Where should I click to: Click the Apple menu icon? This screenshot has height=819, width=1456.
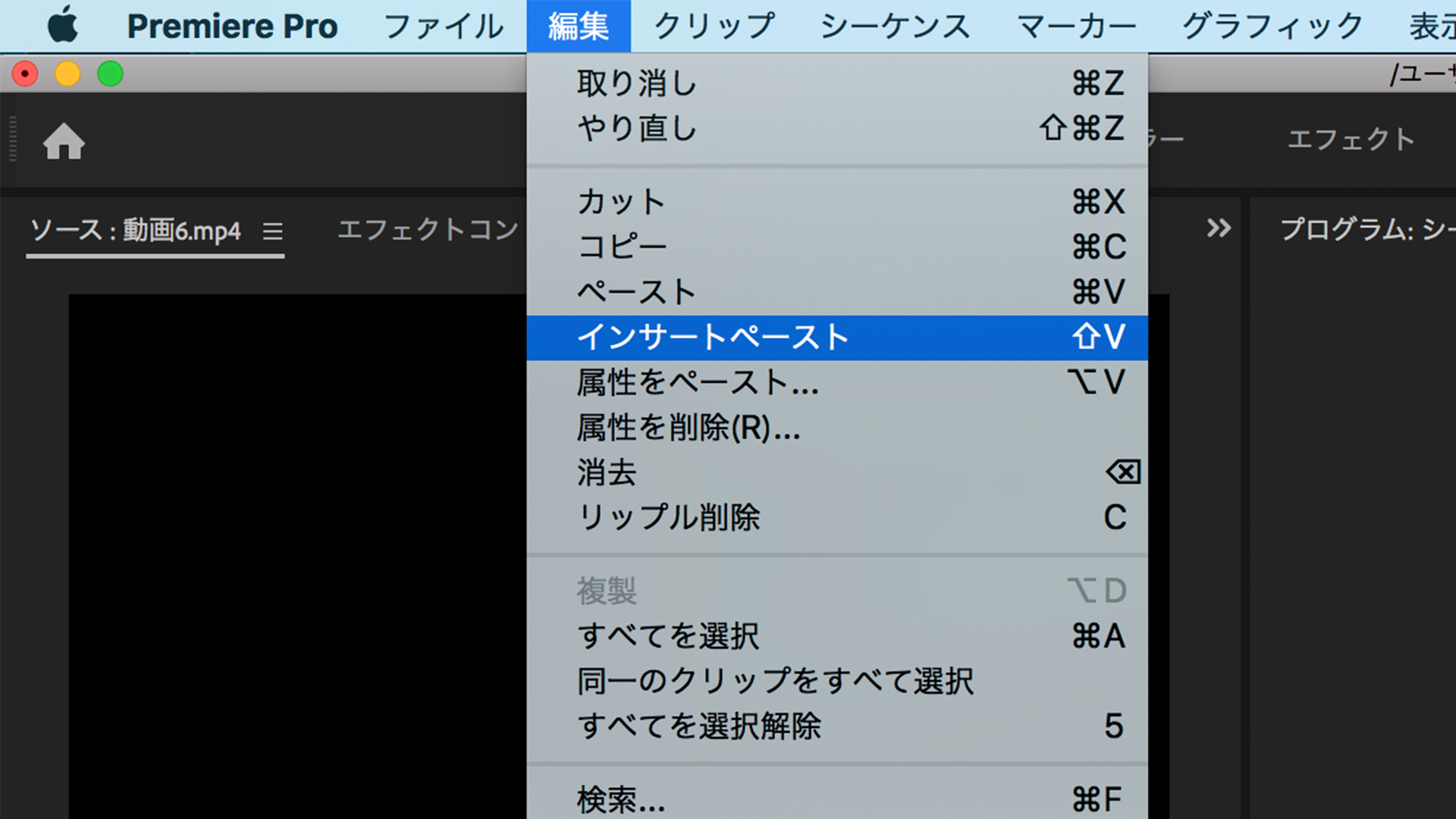click(64, 25)
